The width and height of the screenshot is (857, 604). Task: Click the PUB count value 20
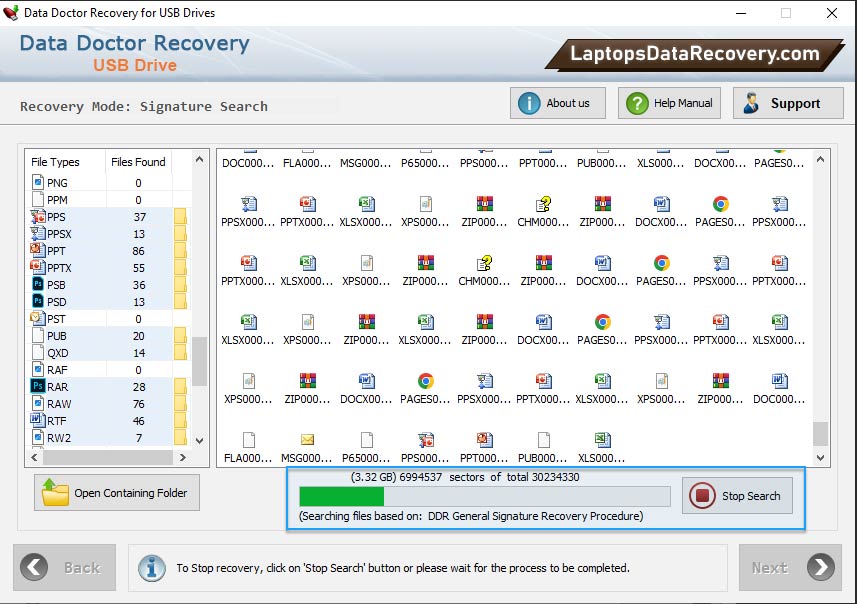pos(139,336)
